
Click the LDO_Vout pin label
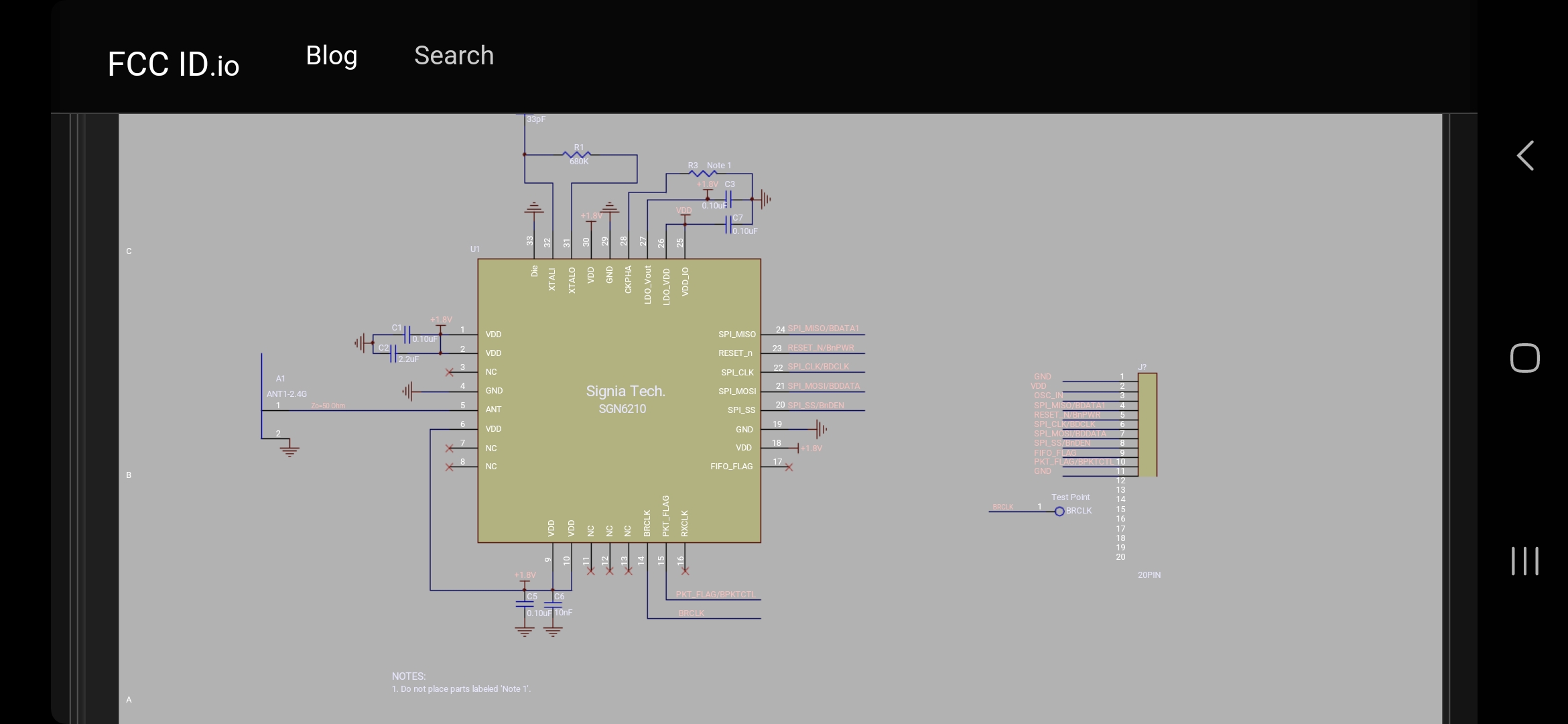pyautogui.click(x=647, y=285)
